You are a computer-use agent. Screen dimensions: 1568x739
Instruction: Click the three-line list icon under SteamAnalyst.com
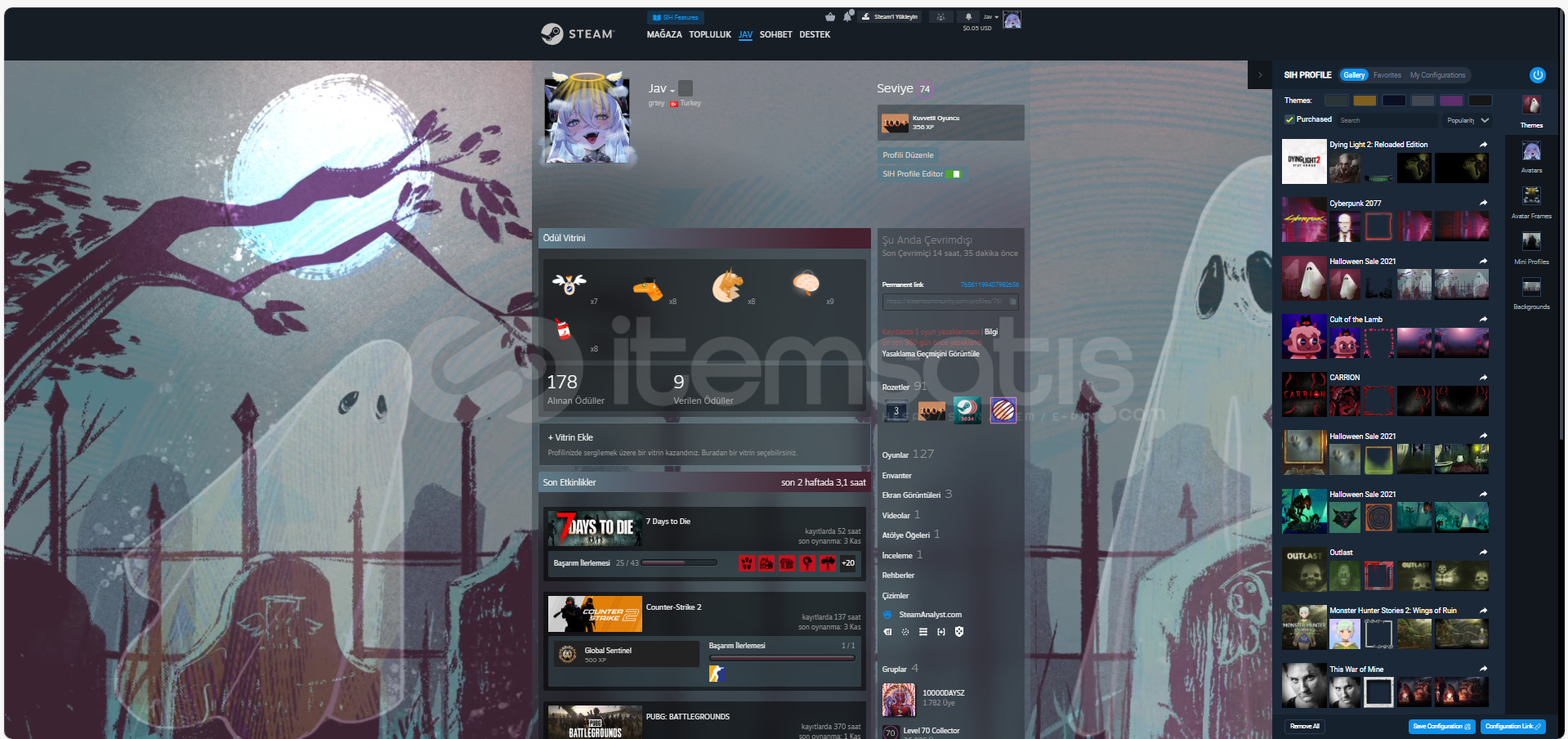click(923, 632)
